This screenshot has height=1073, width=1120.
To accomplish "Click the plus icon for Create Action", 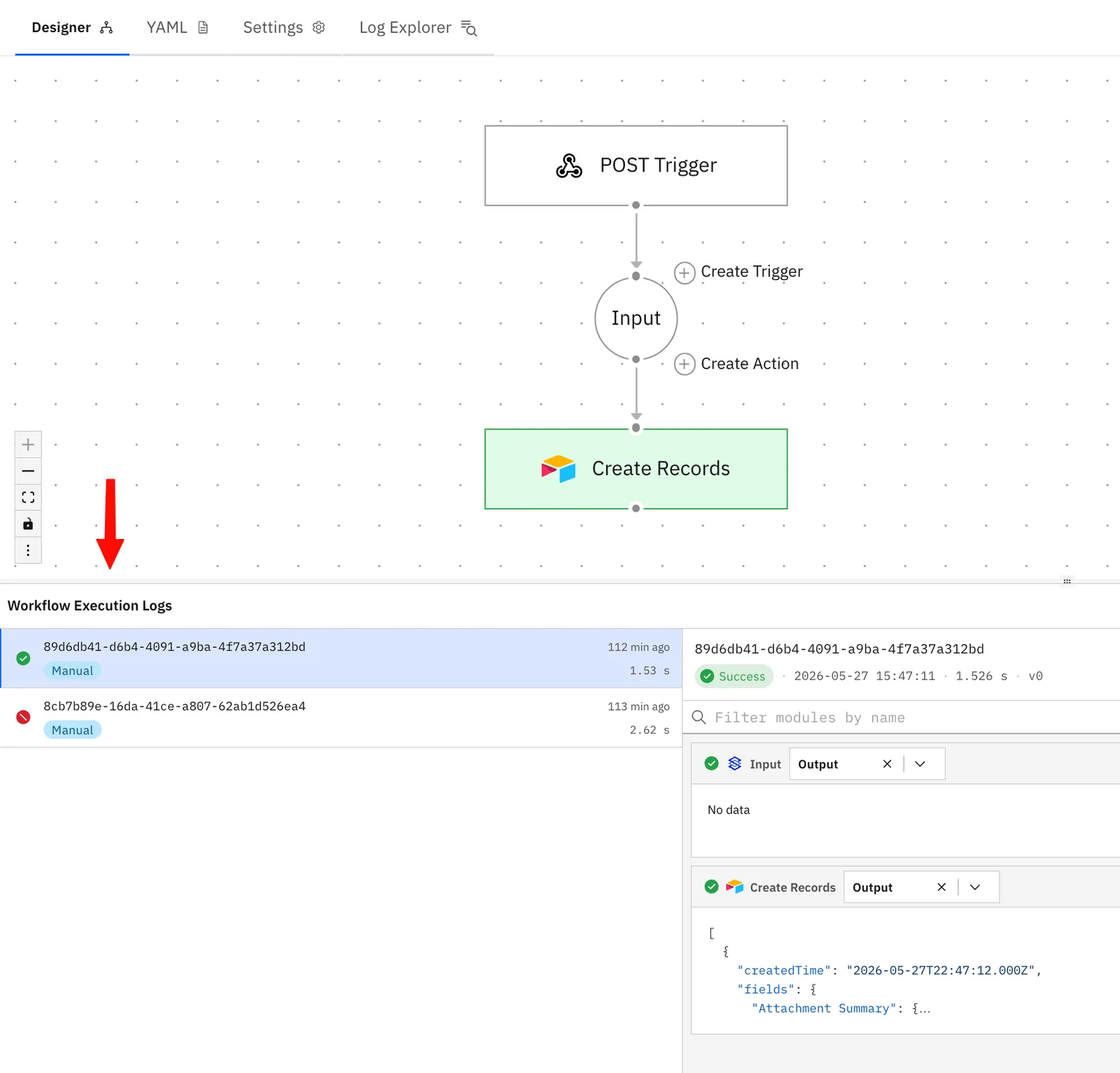I will (x=684, y=364).
